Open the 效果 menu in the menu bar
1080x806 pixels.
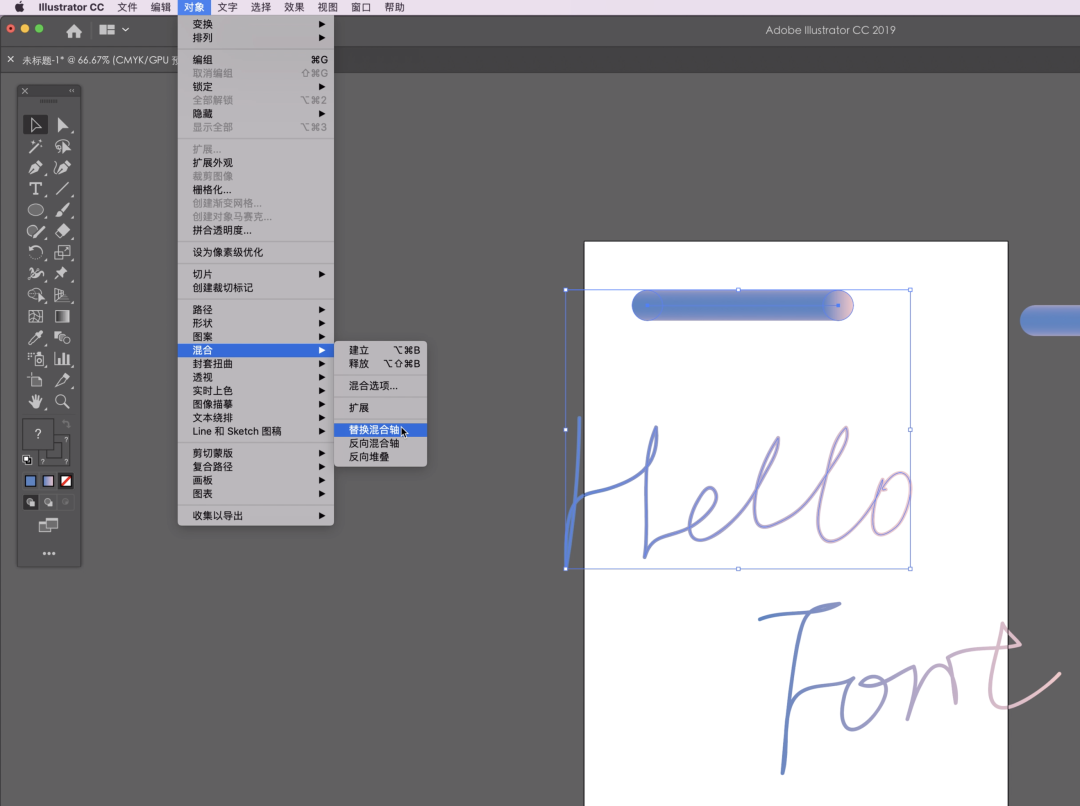[x=294, y=7]
